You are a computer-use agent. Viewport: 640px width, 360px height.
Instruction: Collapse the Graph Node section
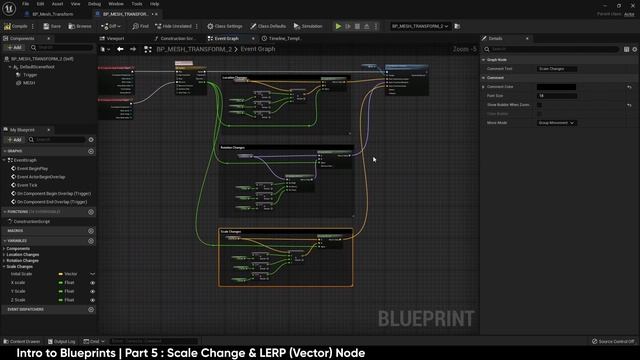(x=484, y=60)
